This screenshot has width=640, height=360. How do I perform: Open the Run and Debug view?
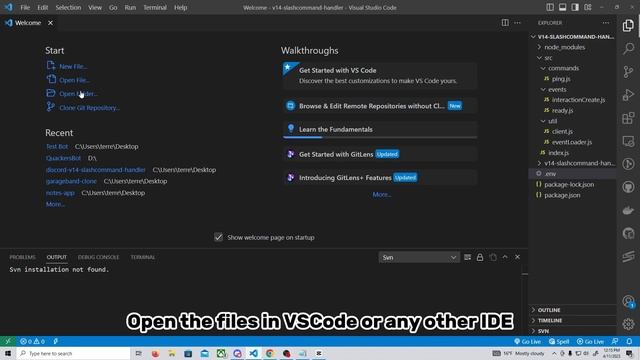click(x=628, y=95)
